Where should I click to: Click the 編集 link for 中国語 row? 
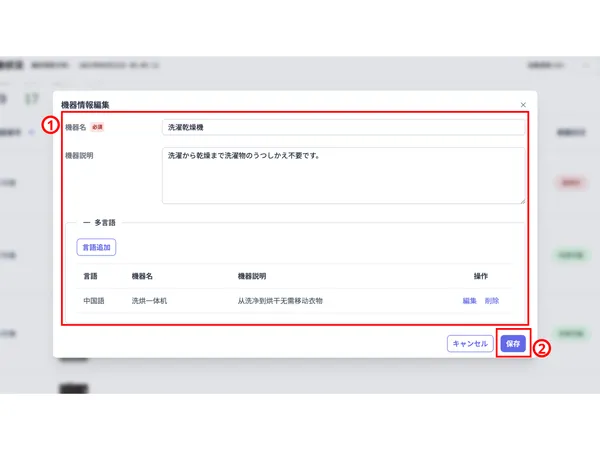click(x=469, y=300)
